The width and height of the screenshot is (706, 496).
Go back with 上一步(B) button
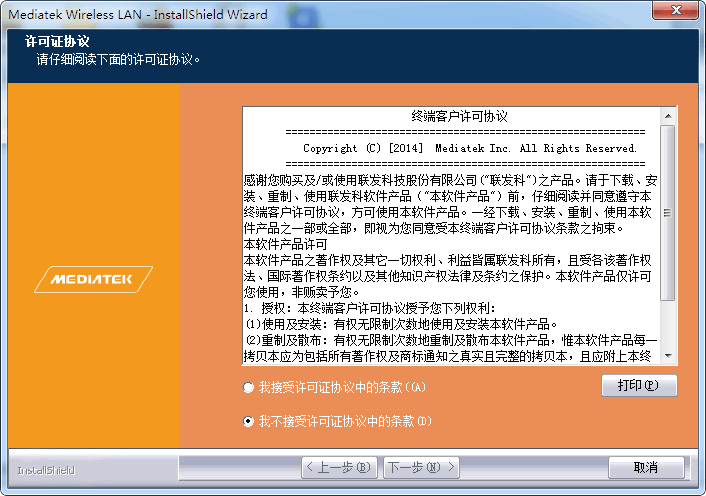click(339, 467)
